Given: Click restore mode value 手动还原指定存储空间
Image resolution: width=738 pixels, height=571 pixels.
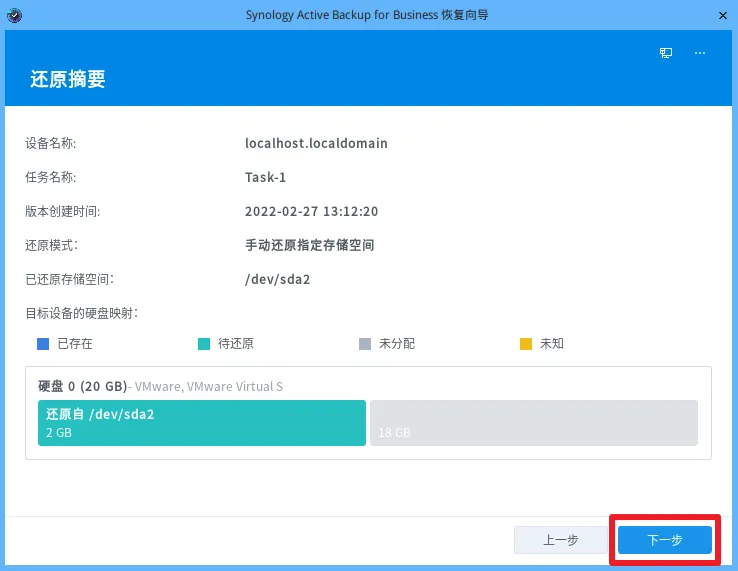Looking at the screenshot, I should click(x=310, y=245).
